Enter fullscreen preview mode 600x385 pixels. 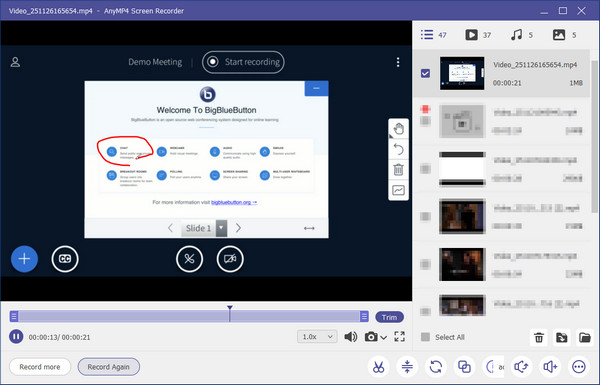[399, 336]
